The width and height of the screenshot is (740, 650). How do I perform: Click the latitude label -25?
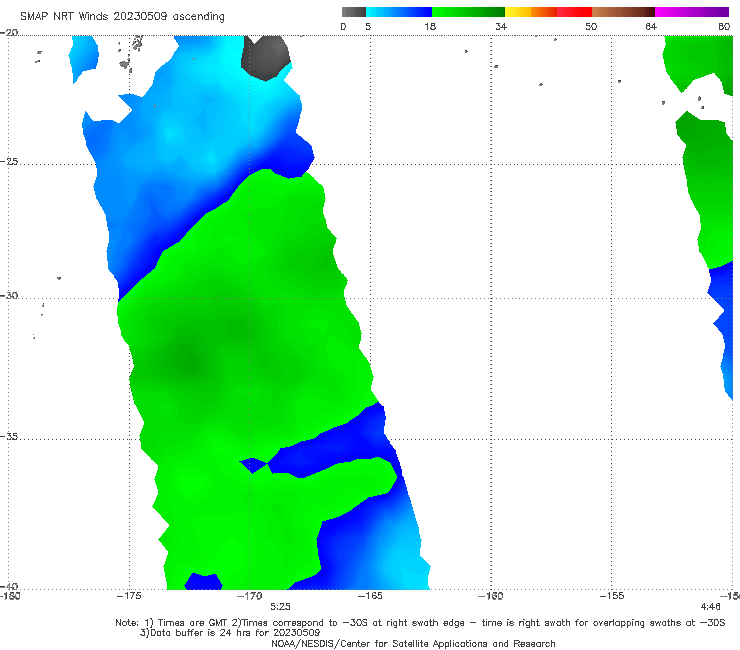click(x=9, y=161)
